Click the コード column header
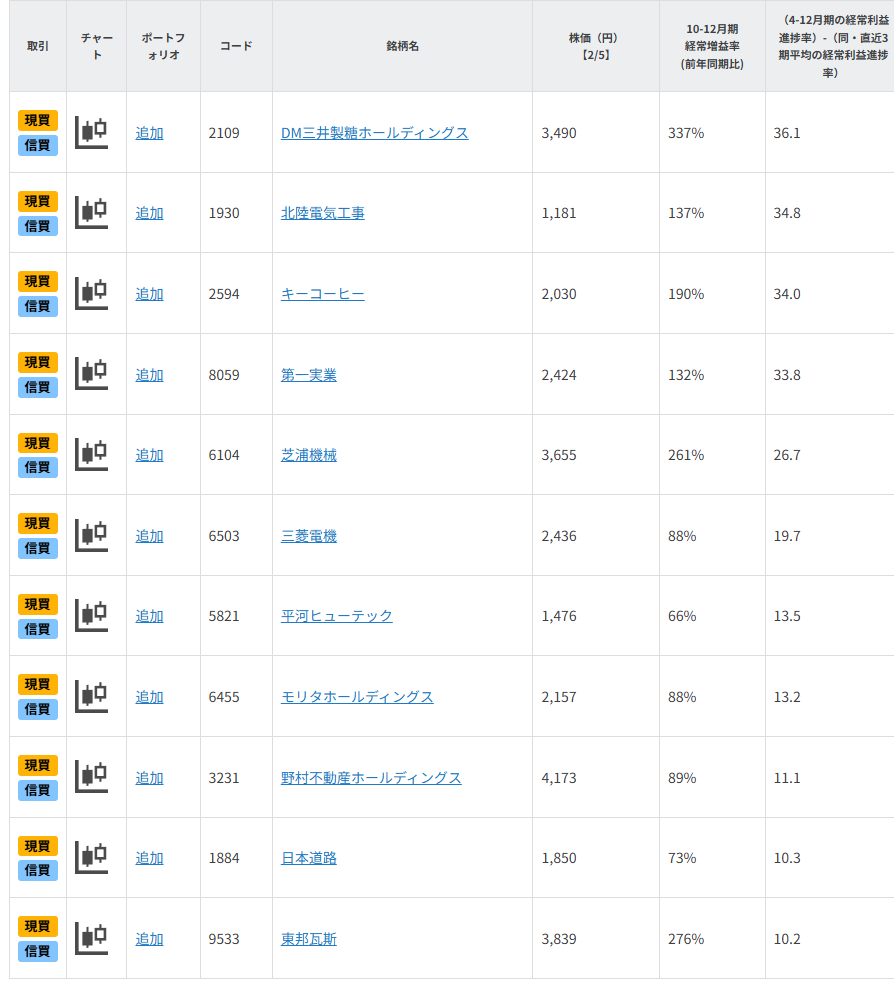 (x=236, y=46)
